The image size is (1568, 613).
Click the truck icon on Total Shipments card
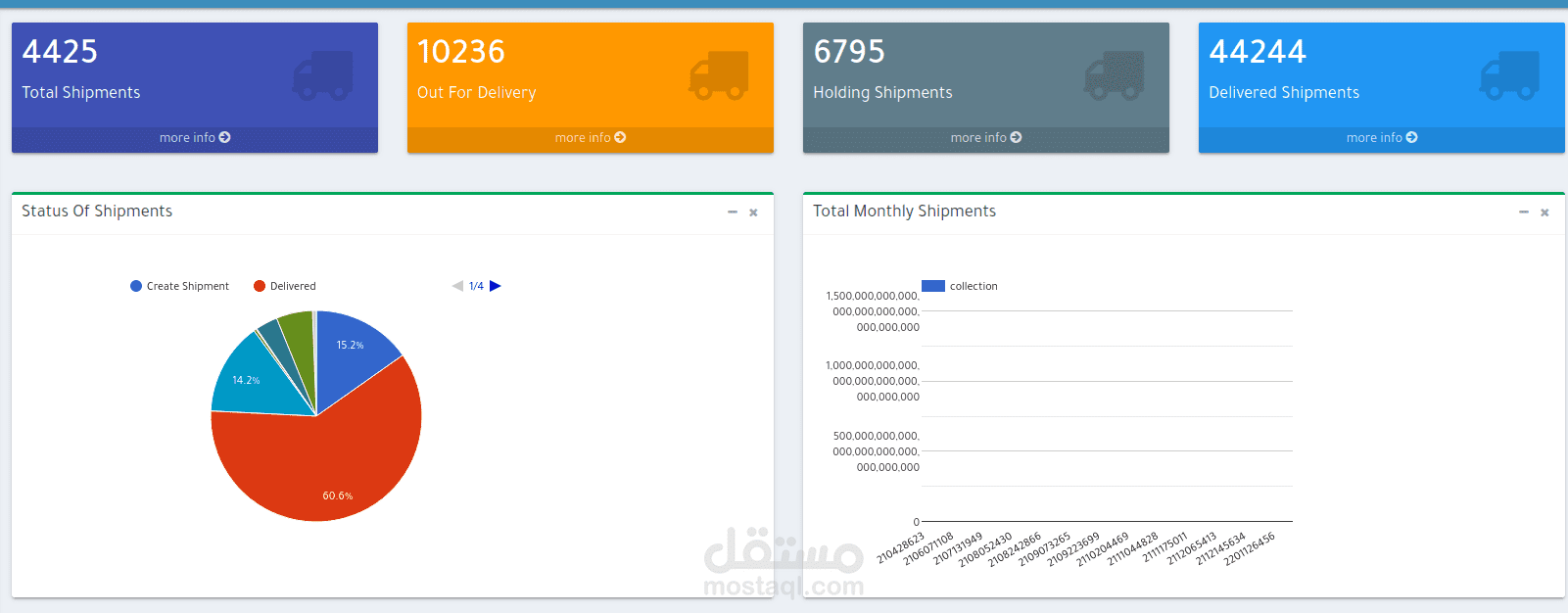(x=322, y=75)
